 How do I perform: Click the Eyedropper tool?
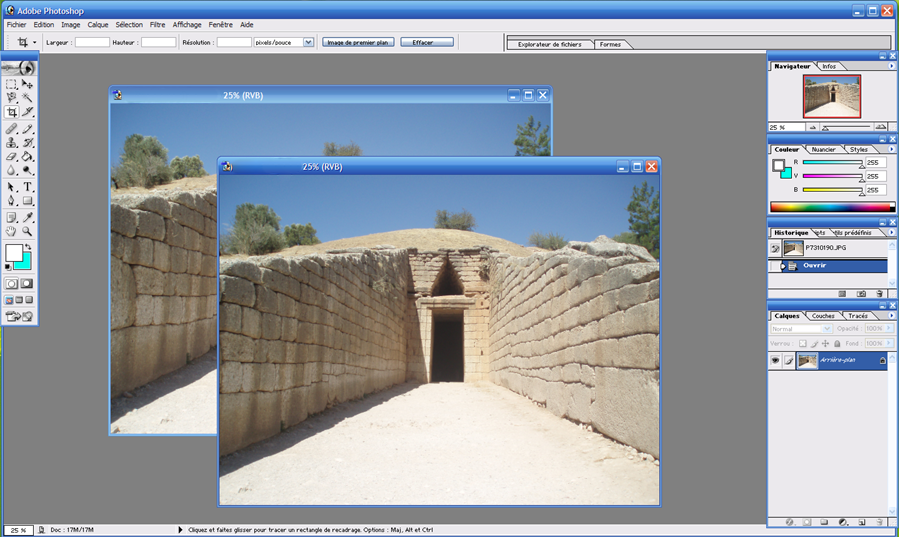pyautogui.click(x=28, y=217)
